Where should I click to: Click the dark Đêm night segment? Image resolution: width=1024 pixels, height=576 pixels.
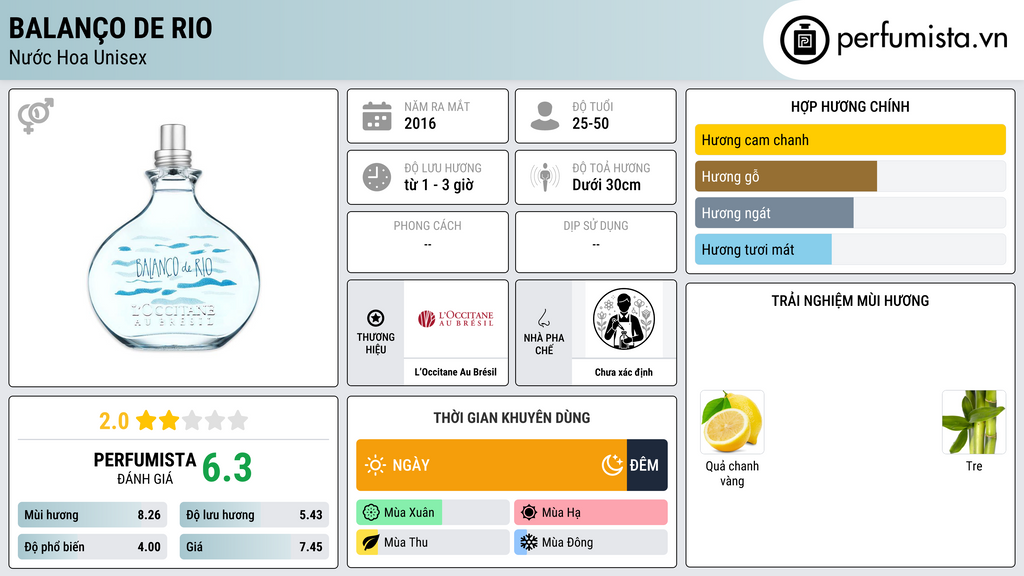[647, 465]
